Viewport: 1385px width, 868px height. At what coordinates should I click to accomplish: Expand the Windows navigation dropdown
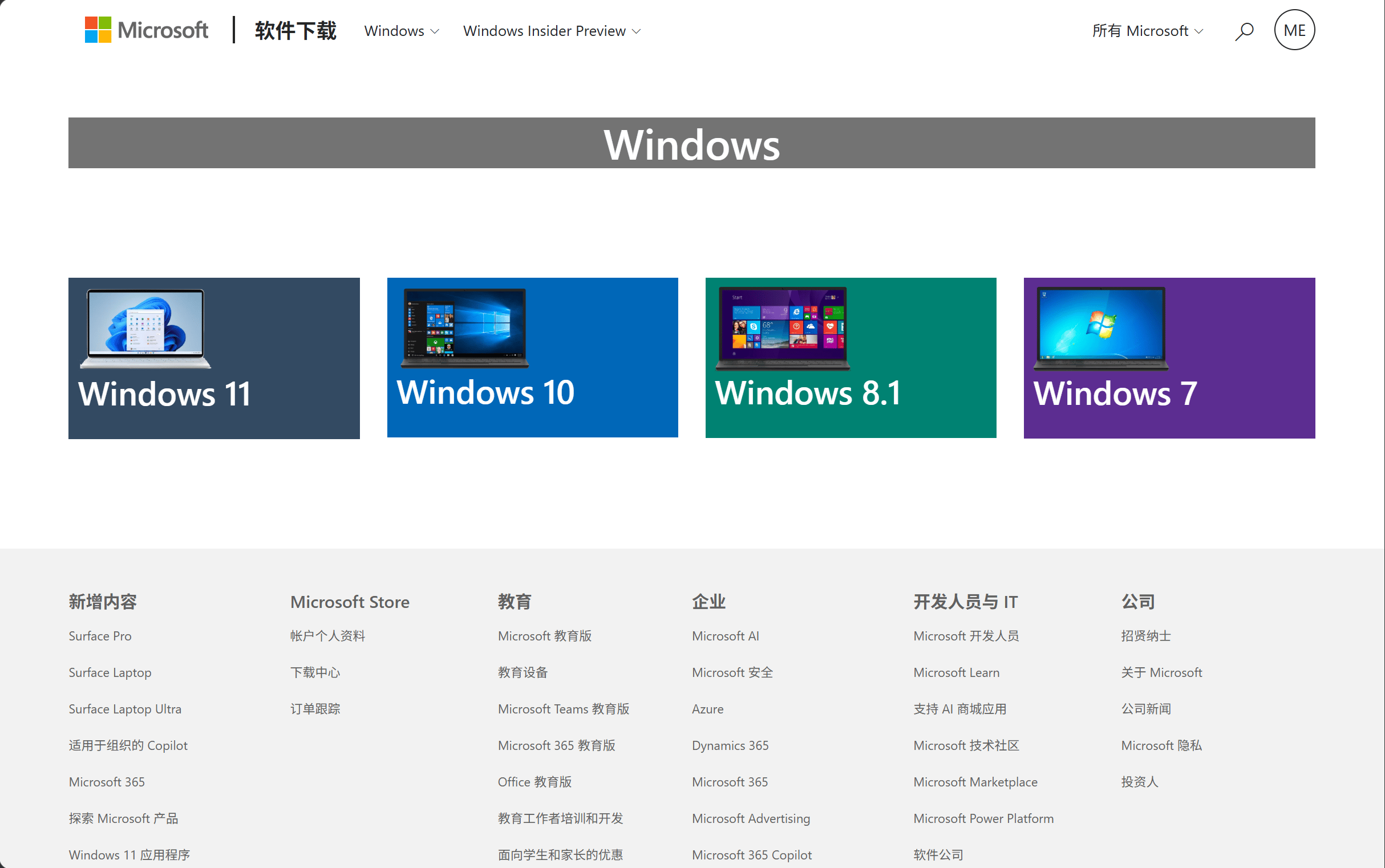402,31
